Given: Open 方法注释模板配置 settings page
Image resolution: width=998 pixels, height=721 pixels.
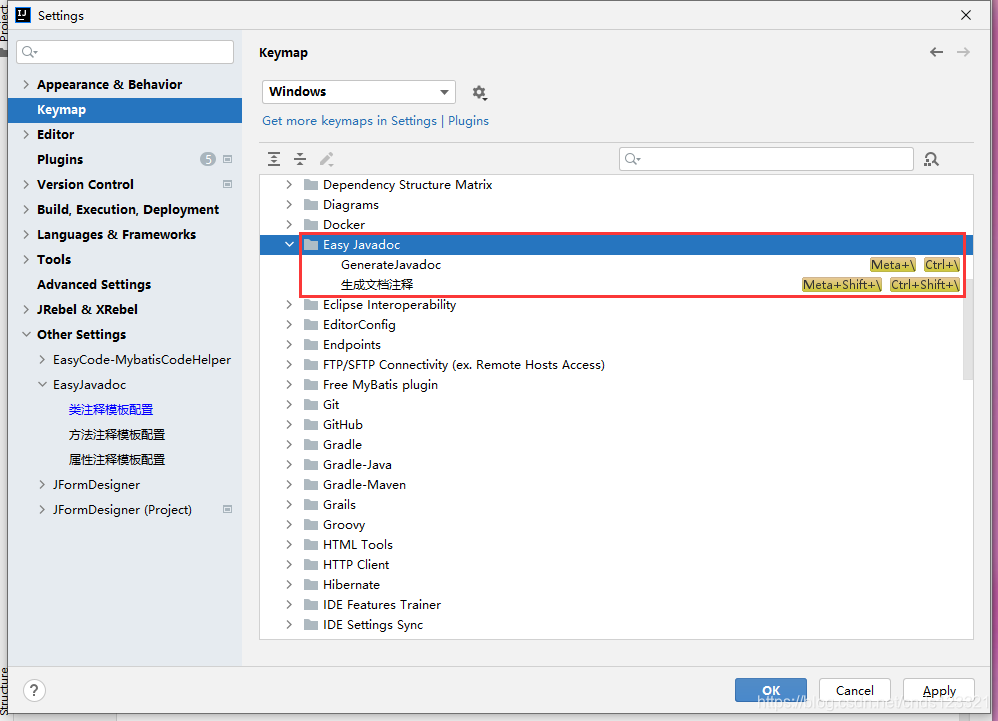Looking at the screenshot, I should pos(117,435).
